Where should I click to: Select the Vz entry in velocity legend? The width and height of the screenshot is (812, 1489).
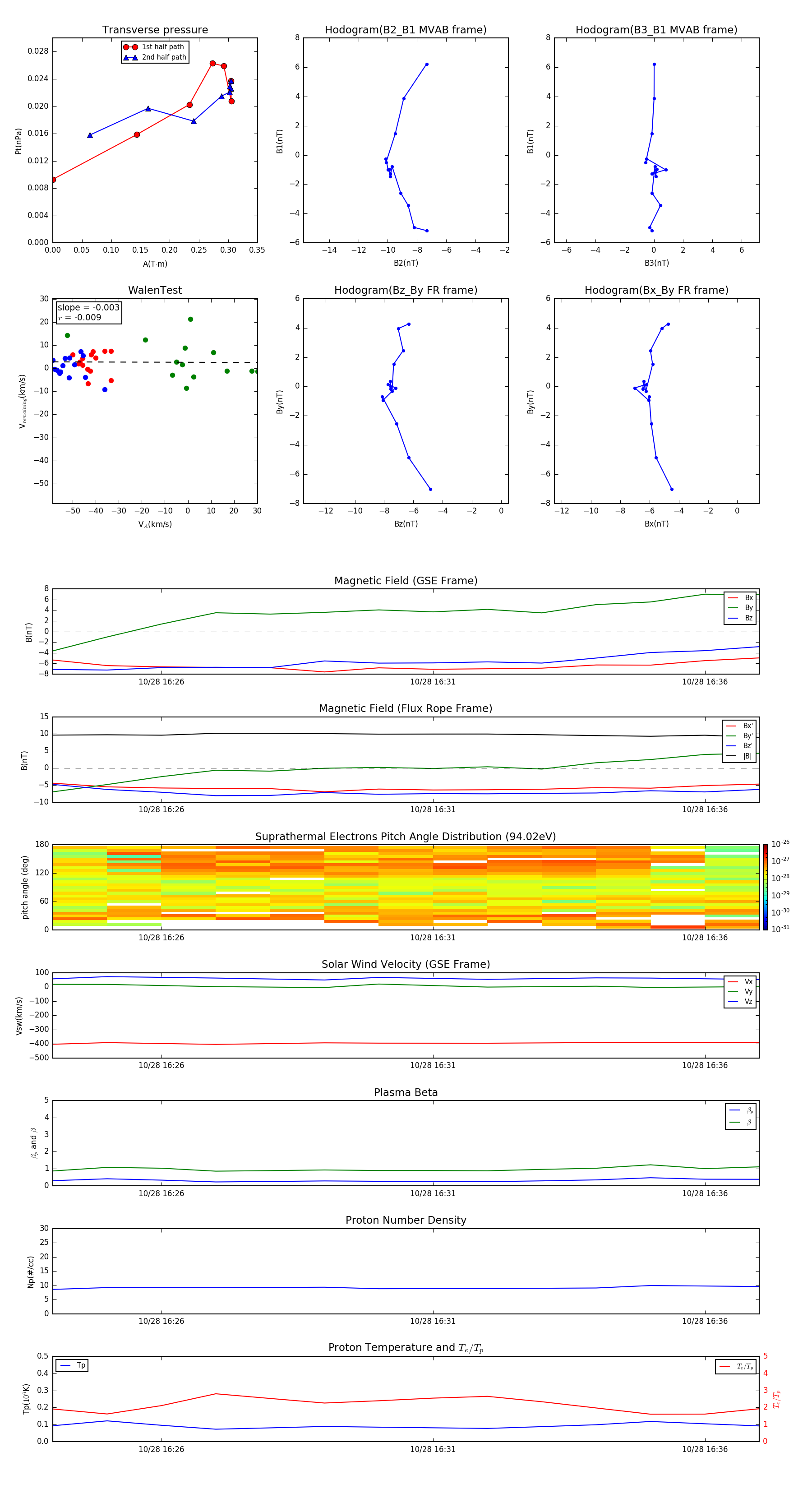tap(740, 1002)
